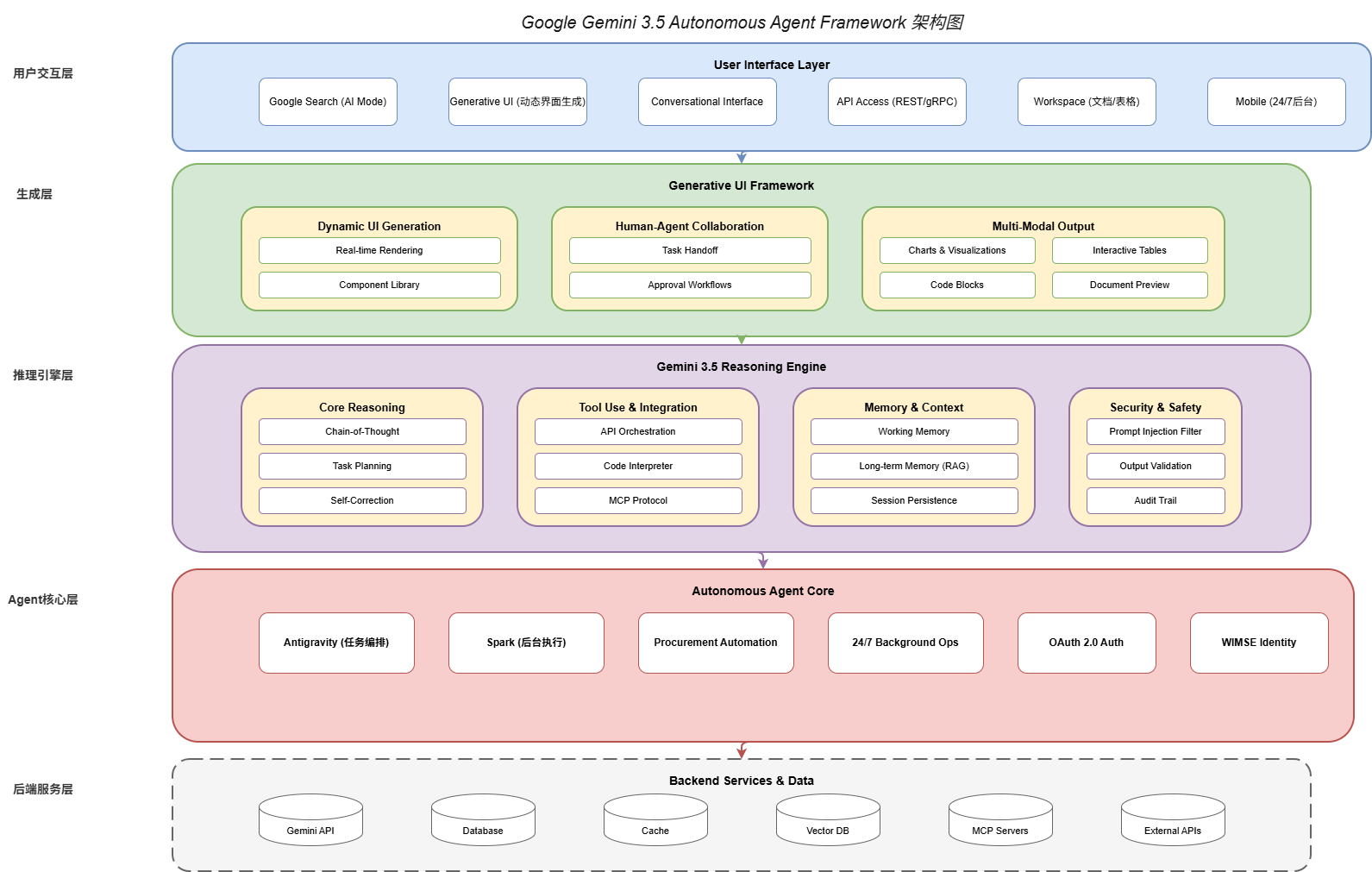Click the Audit Trail box
Viewport: 1372px width, 872px height.
1156,500
